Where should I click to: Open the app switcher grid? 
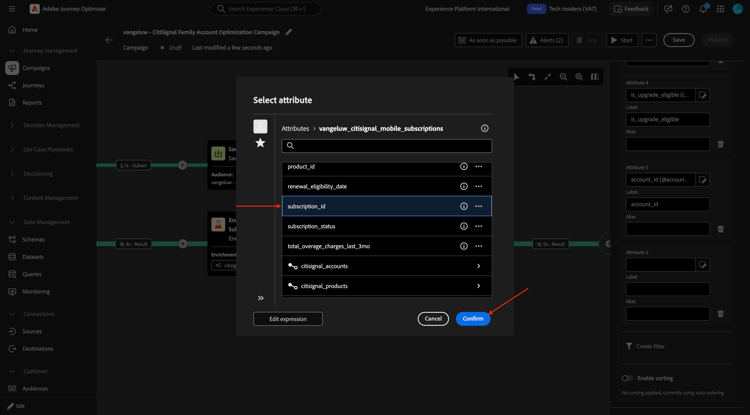point(721,9)
